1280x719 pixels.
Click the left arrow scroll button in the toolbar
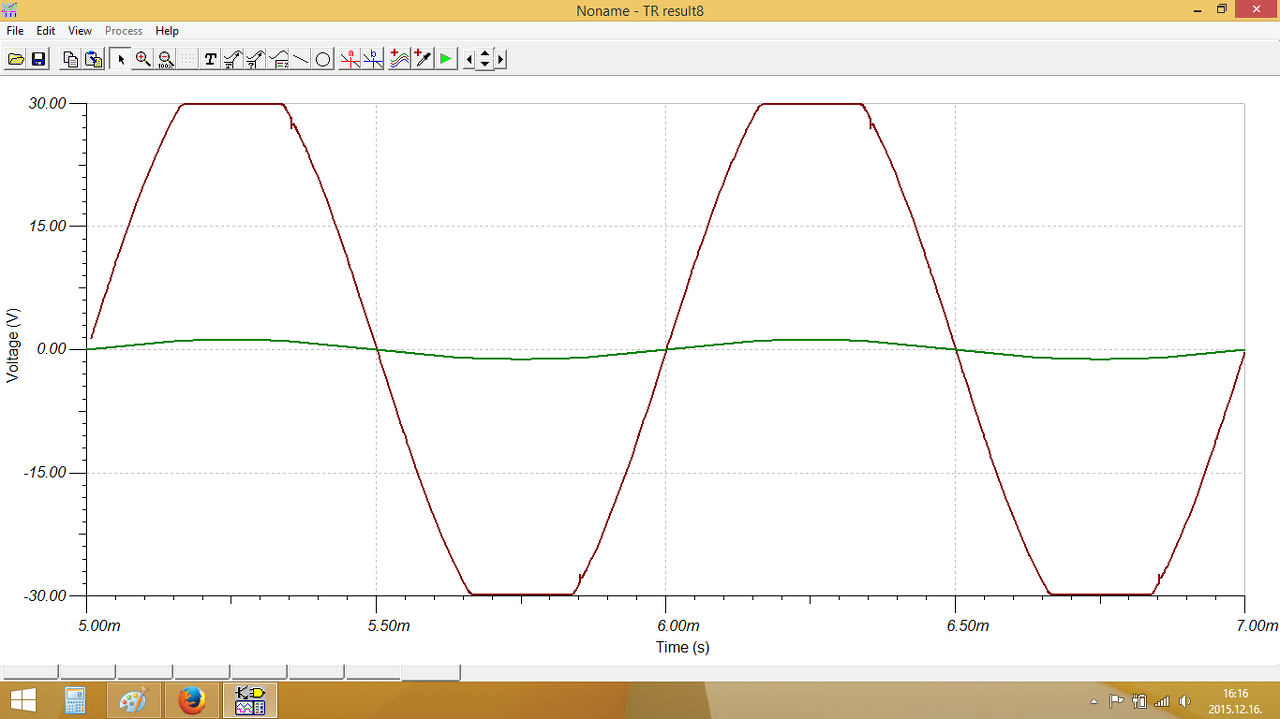coord(470,59)
